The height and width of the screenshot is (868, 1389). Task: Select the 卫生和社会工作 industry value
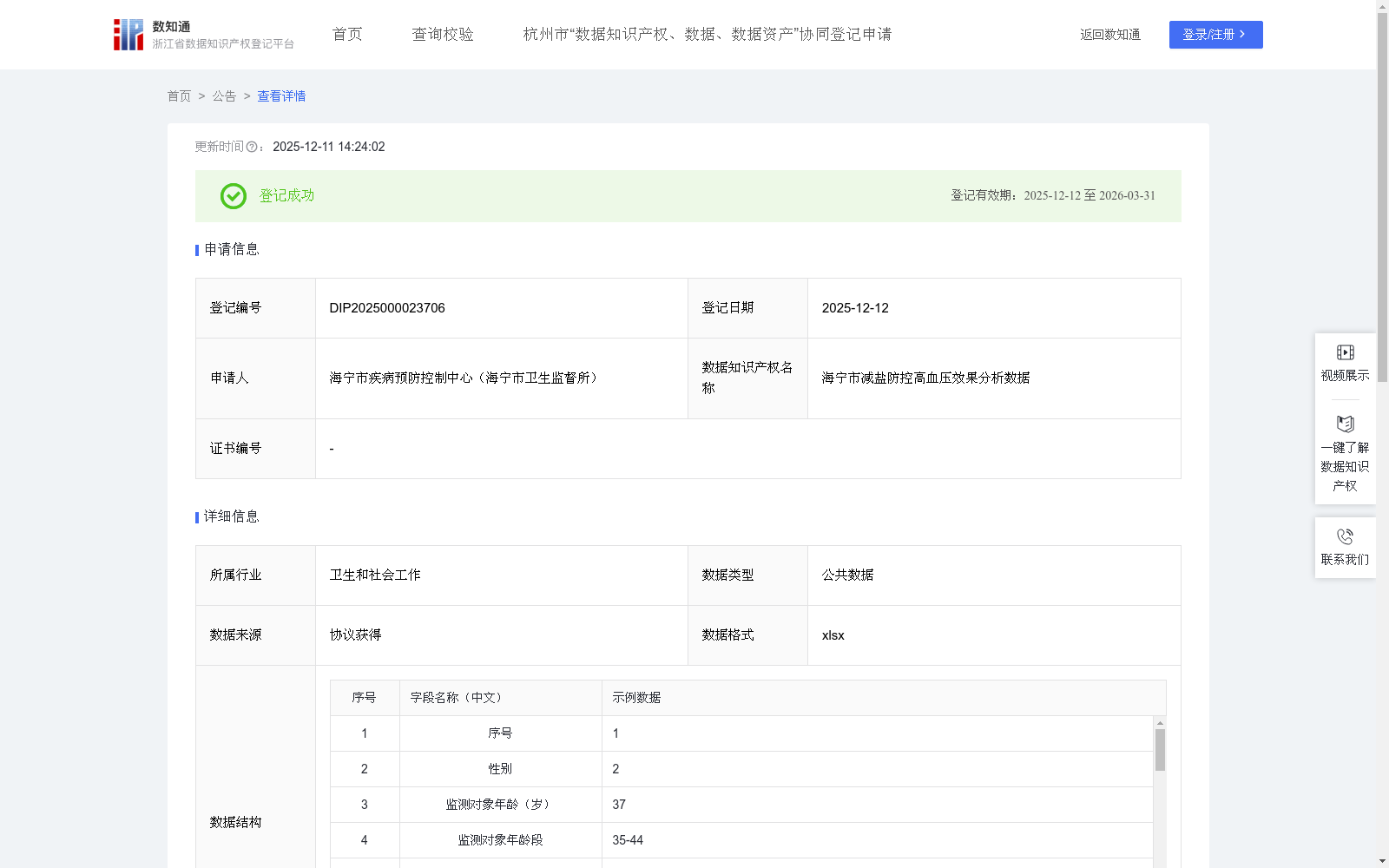pyautogui.click(x=375, y=575)
